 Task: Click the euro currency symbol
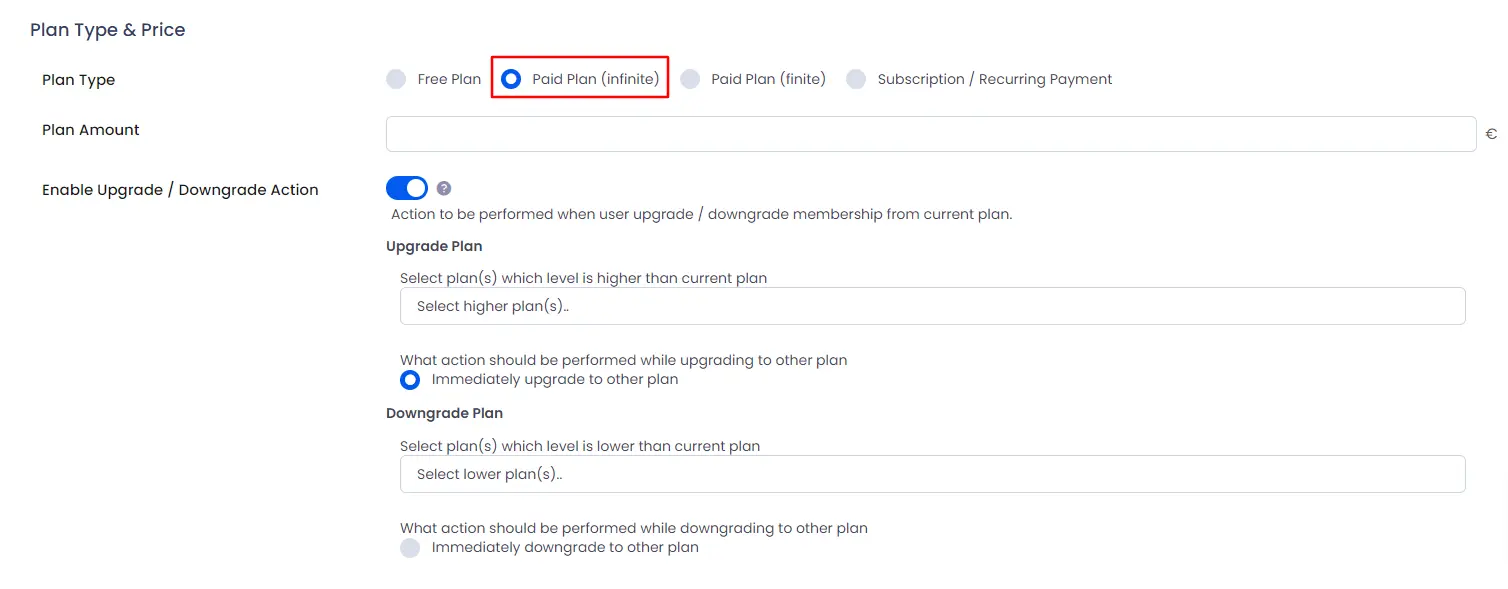pyautogui.click(x=1491, y=134)
